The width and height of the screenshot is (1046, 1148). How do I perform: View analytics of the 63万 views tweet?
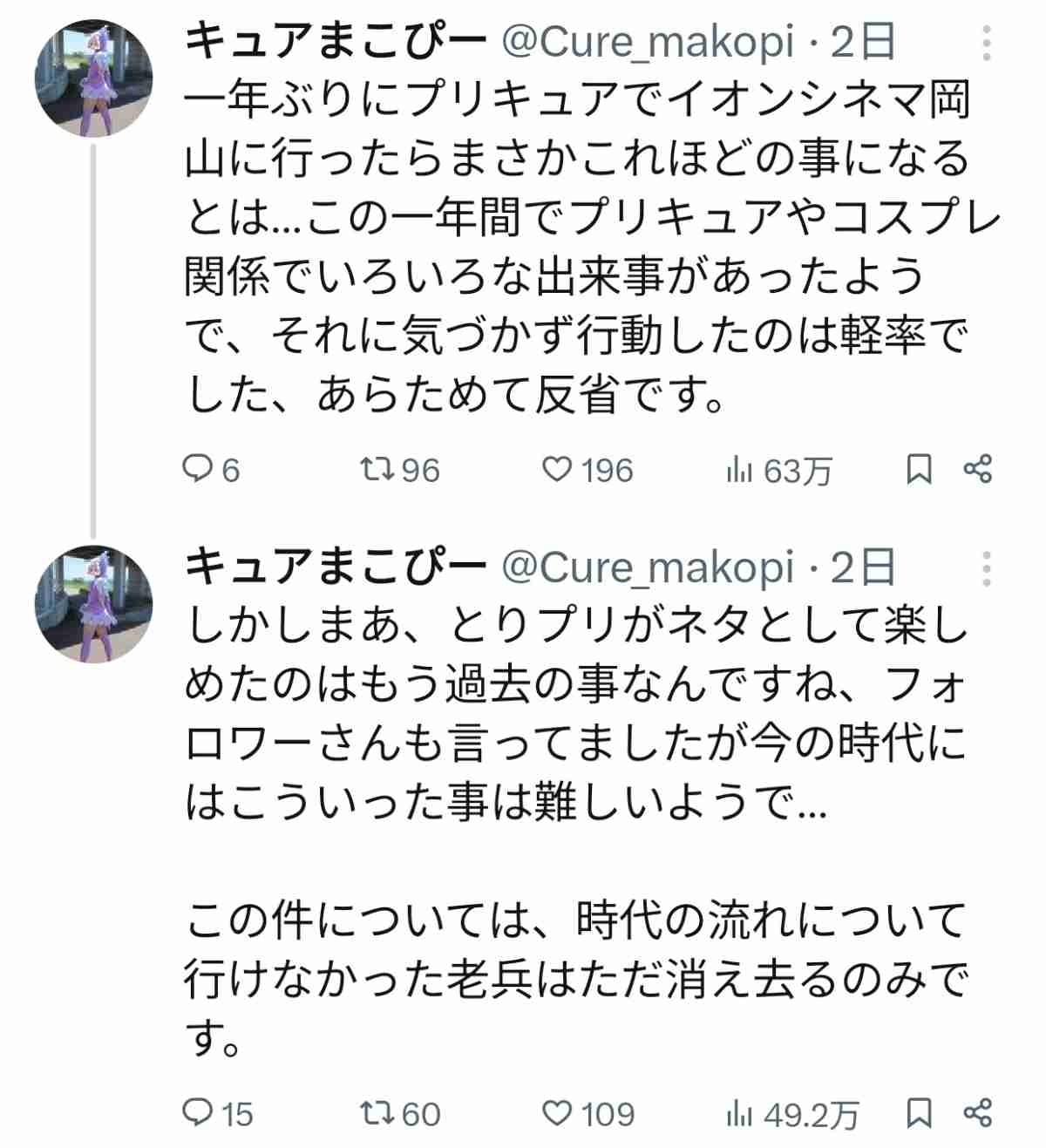coord(738,471)
